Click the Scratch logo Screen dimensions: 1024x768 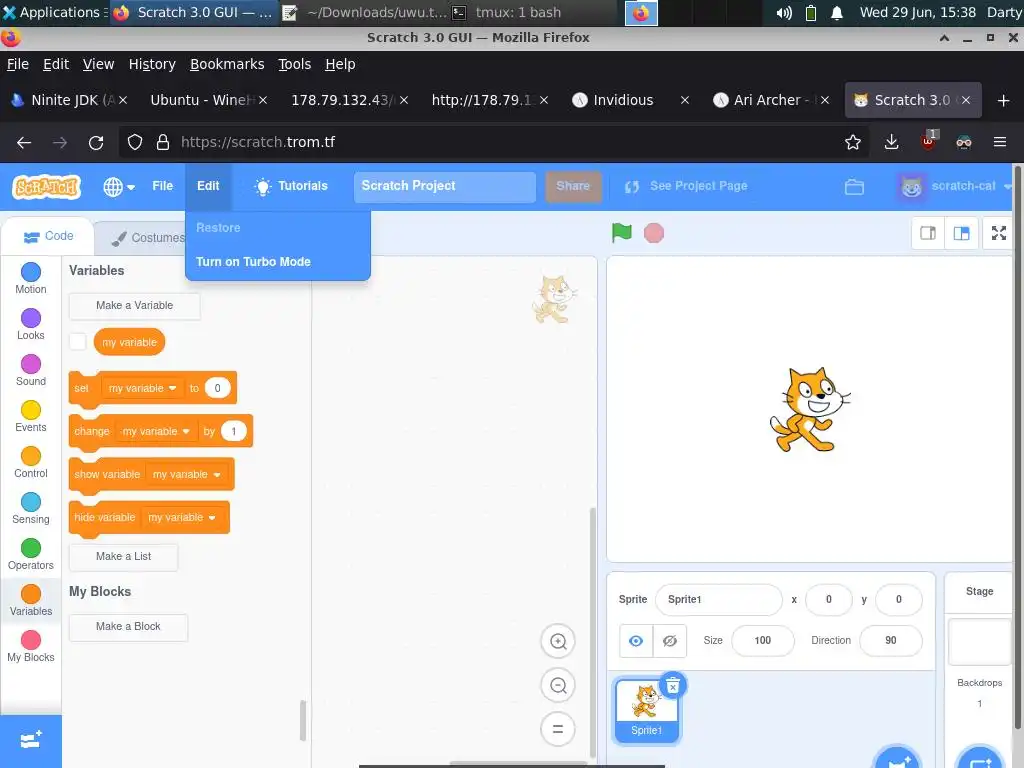(46, 187)
